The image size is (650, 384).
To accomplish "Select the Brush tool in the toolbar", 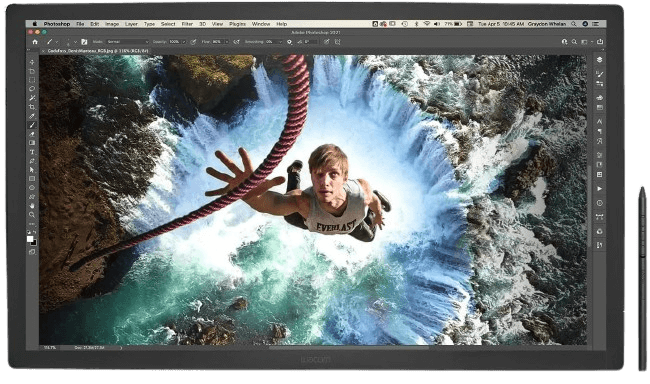I will 32,125.
